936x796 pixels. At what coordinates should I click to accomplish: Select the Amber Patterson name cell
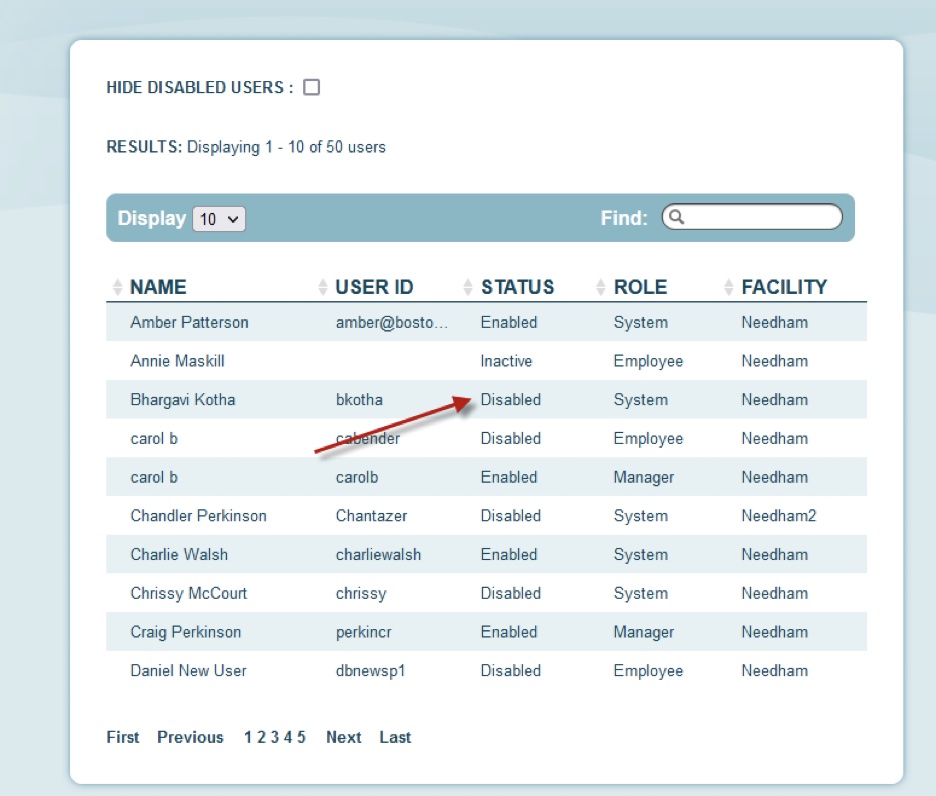[189, 322]
